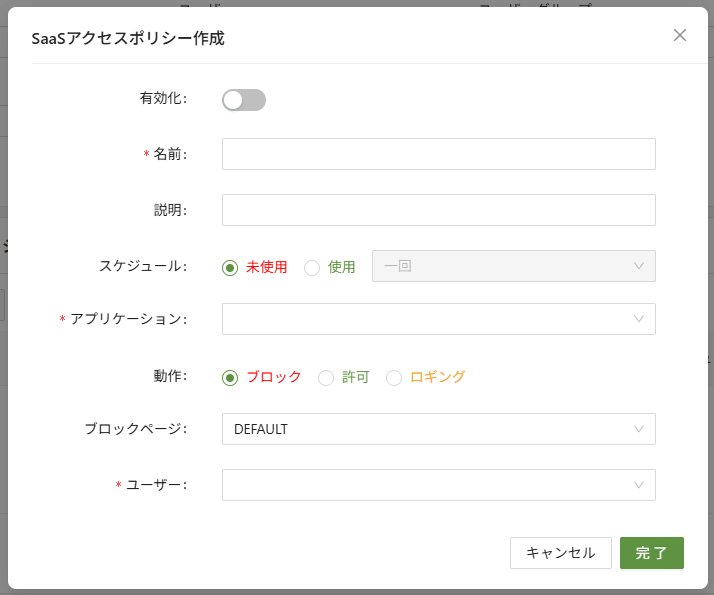Screen dimensions: 714x595
Task: Enable the 有効化 toggle switch
Action: tap(244, 100)
